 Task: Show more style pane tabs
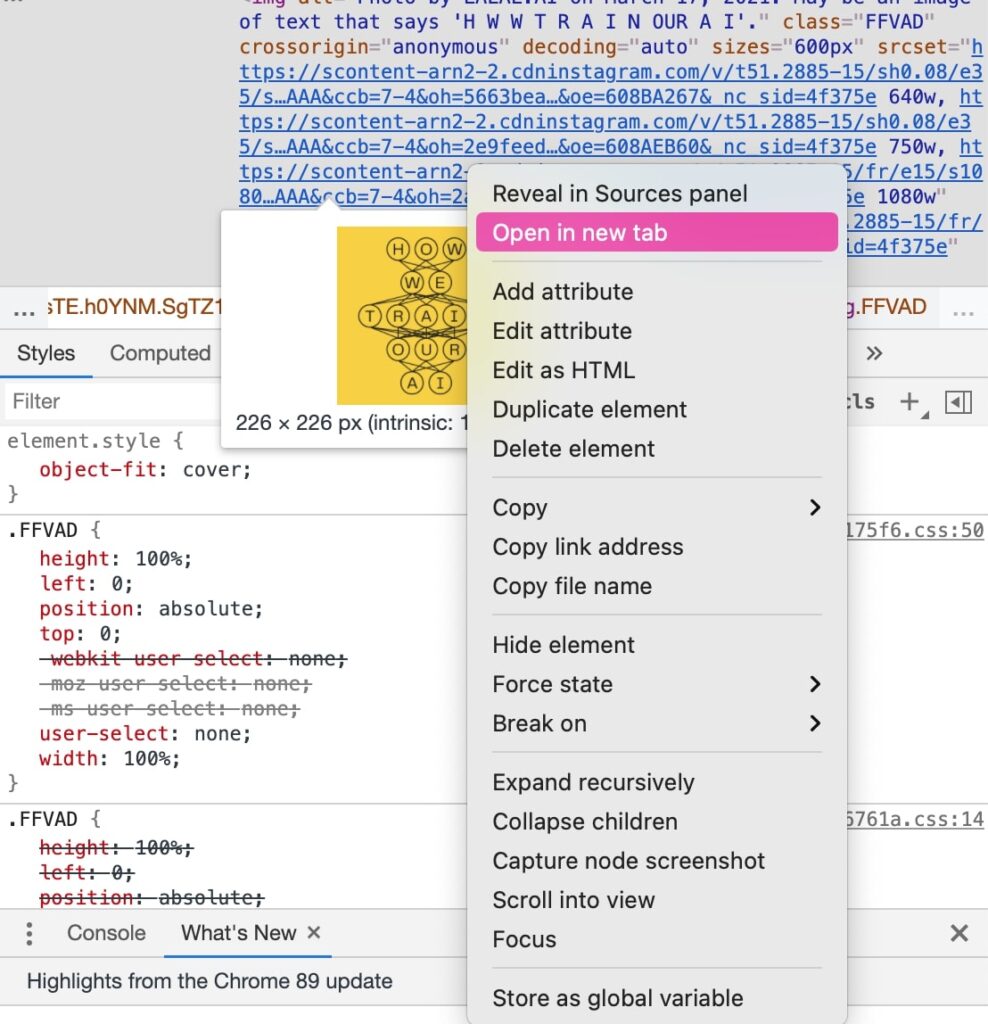tap(874, 353)
